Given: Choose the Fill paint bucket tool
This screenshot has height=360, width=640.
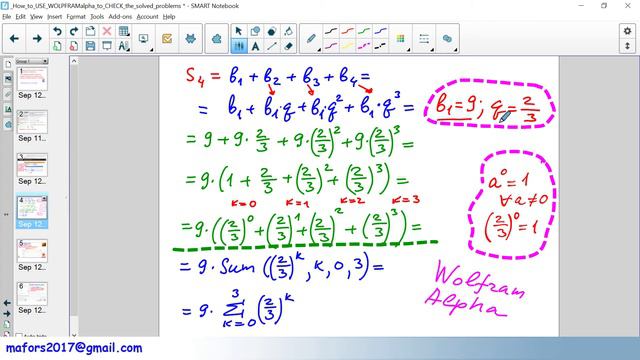Looking at the screenshot, I should (x=289, y=31).
